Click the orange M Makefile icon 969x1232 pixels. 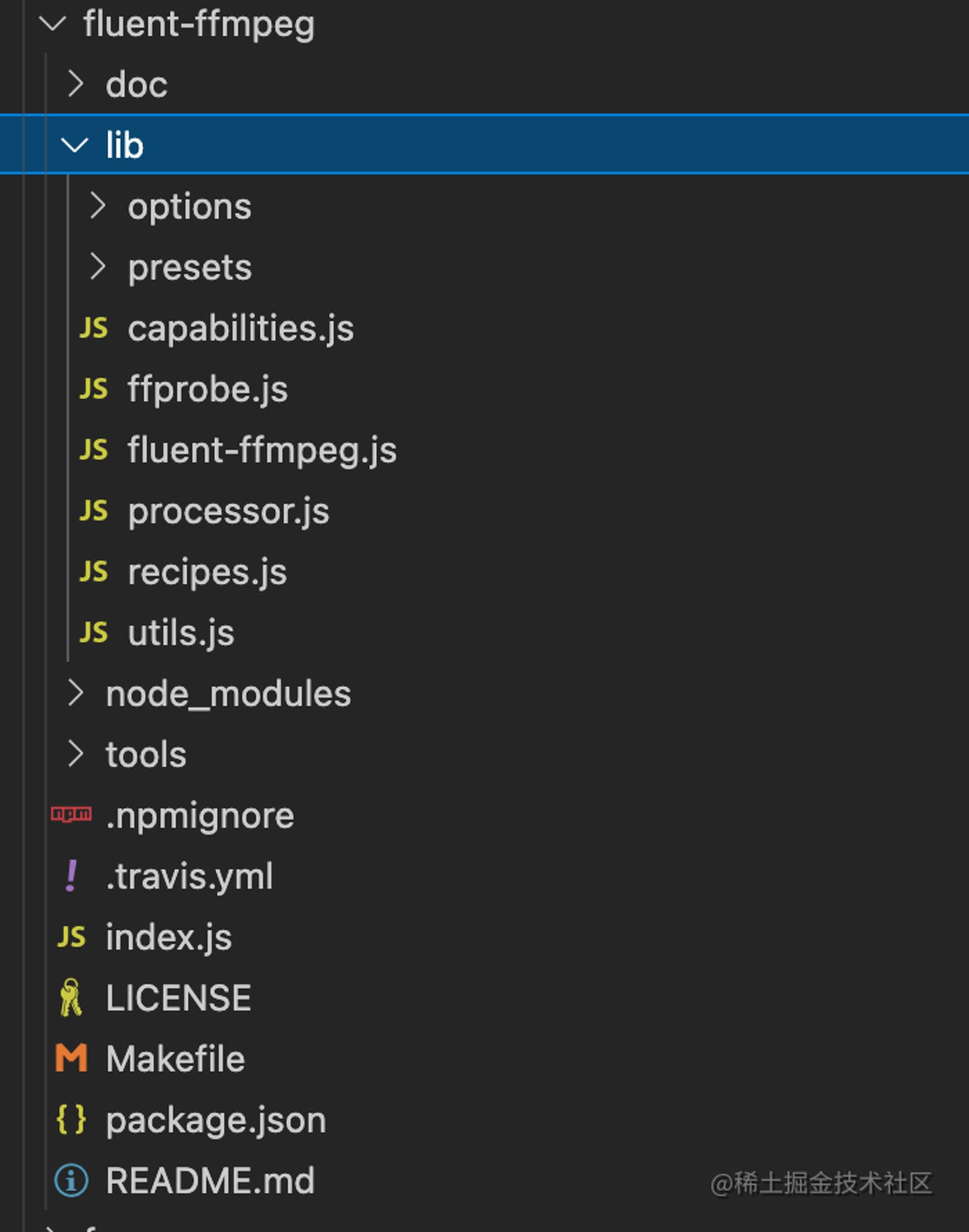point(71,1058)
